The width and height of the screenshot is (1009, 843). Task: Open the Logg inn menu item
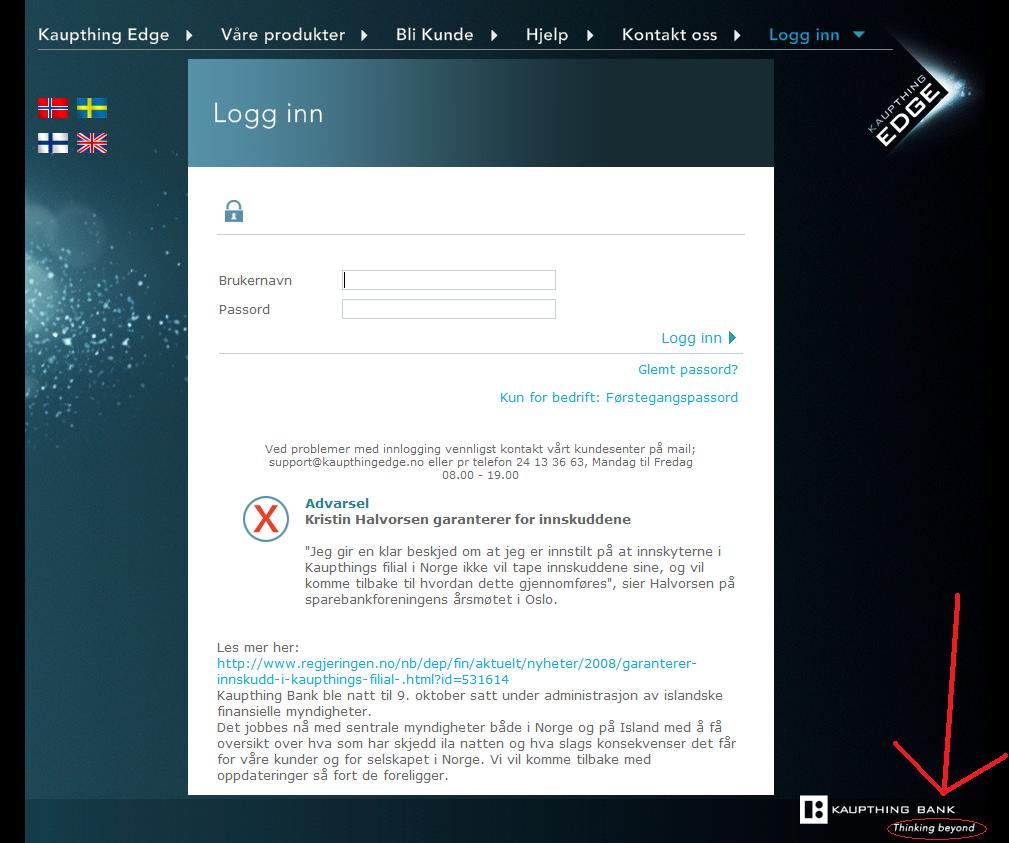pos(804,35)
